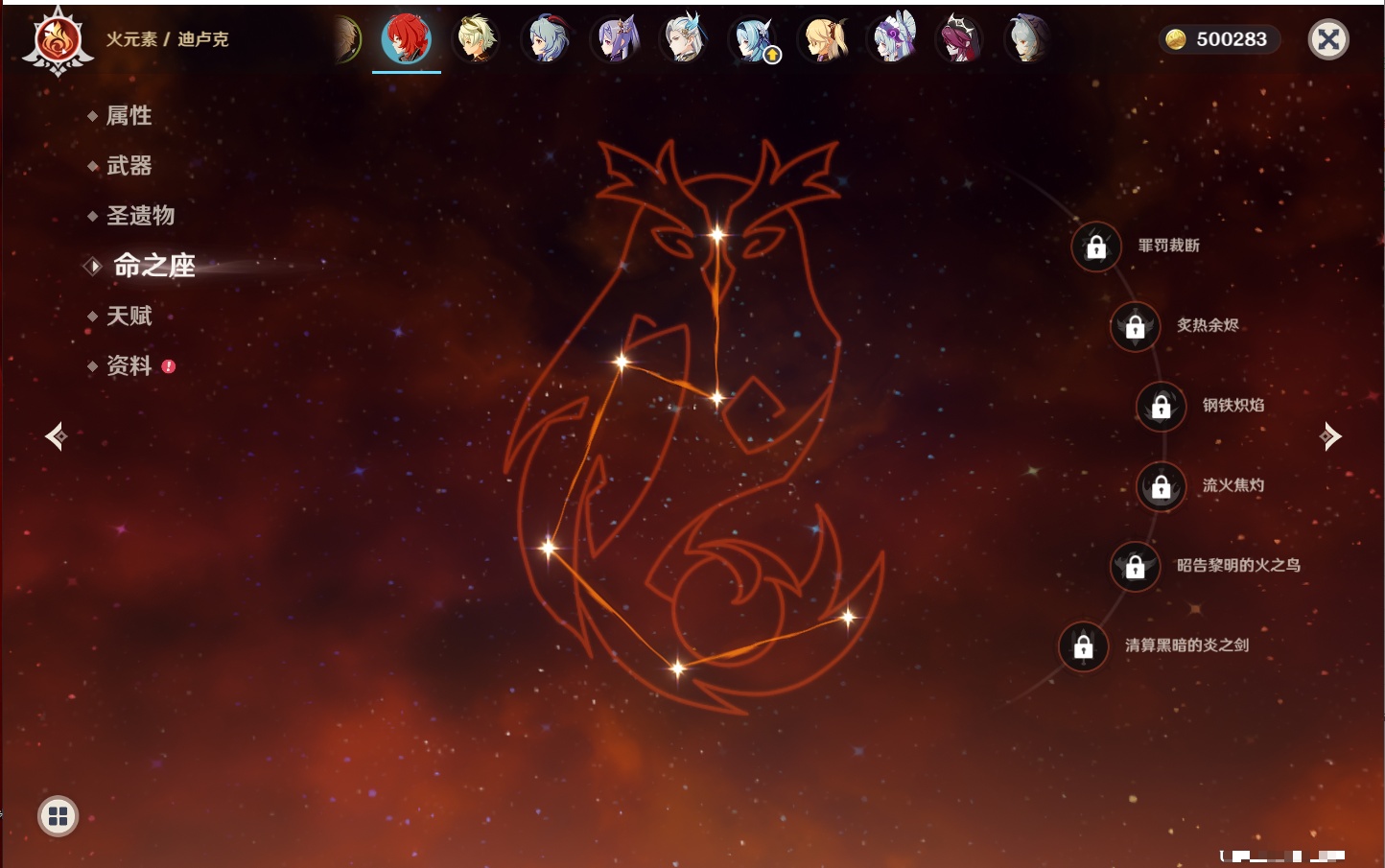Viewport: 1385px width, 868px height.
Task: Pick the purple-haired twin-bun character avatar
Action: point(616,39)
